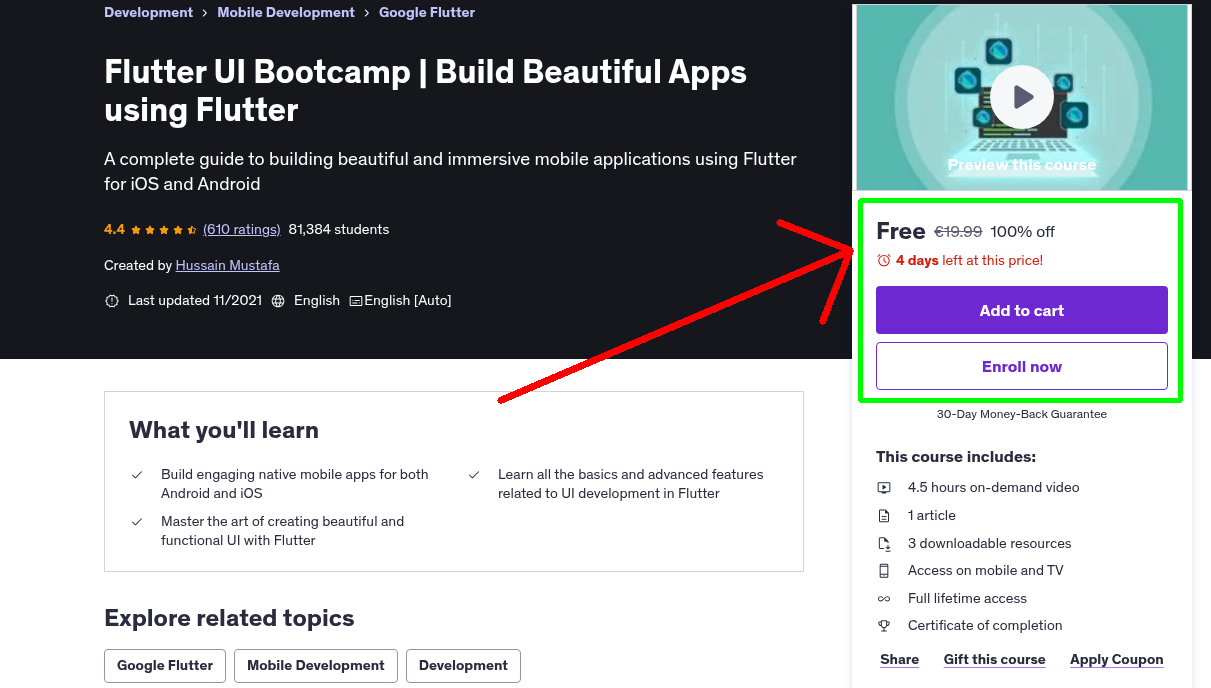Click the star rating icons
The height and width of the screenshot is (688, 1211).
coord(164,230)
